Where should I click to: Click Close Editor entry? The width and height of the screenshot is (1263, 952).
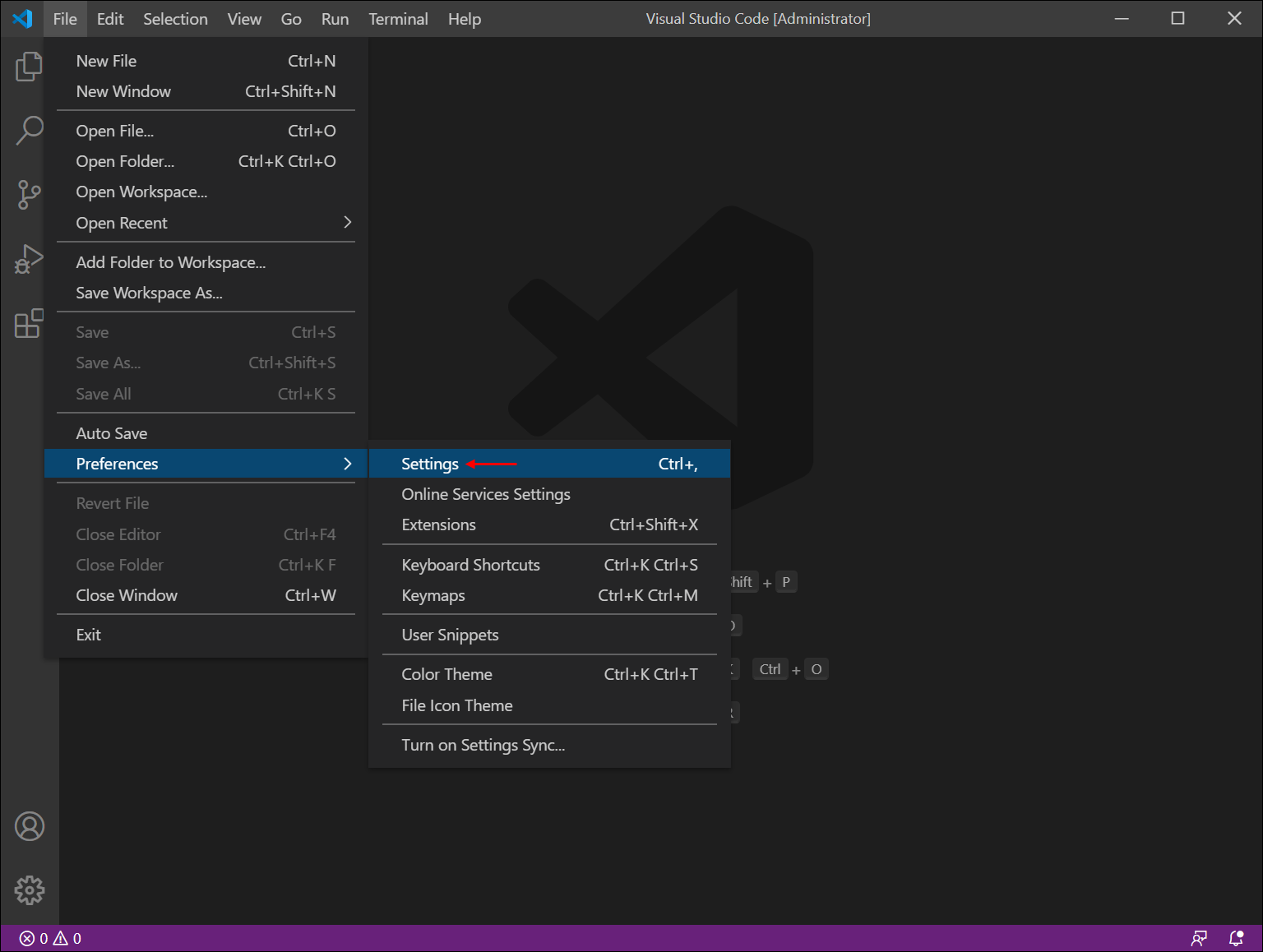pos(206,534)
